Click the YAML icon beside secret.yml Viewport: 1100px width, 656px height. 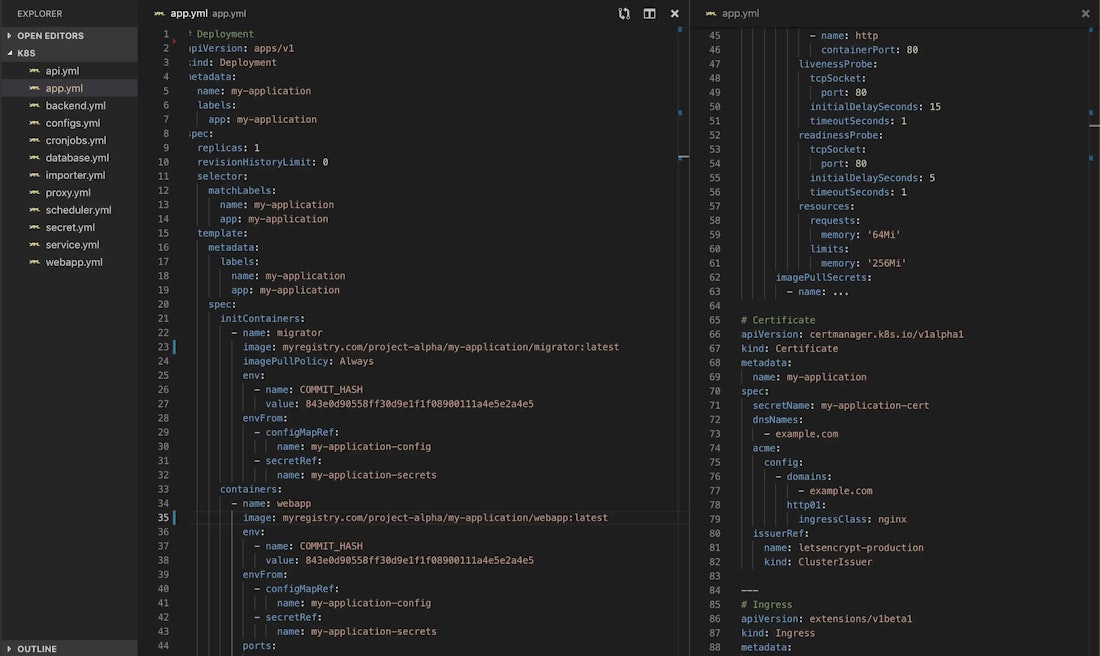[x=34, y=227]
